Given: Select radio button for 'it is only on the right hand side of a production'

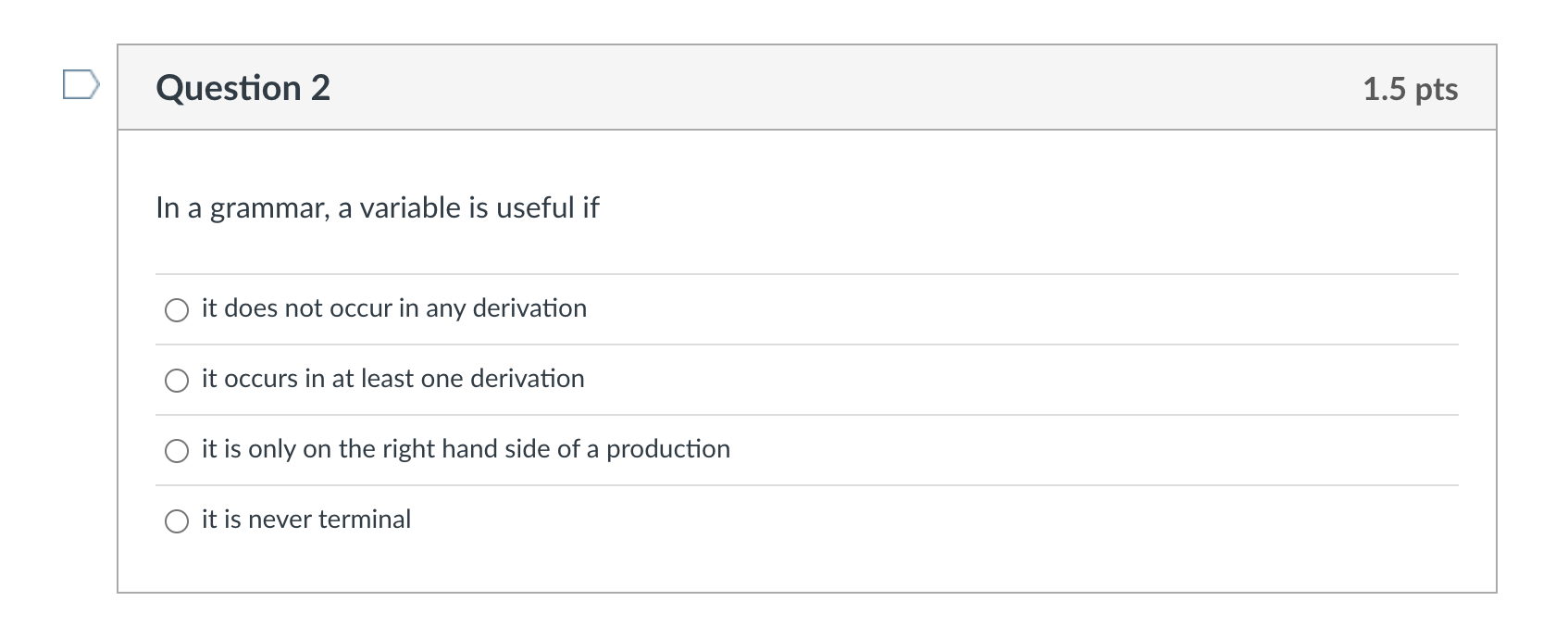Looking at the screenshot, I should (x=176, y=451).
